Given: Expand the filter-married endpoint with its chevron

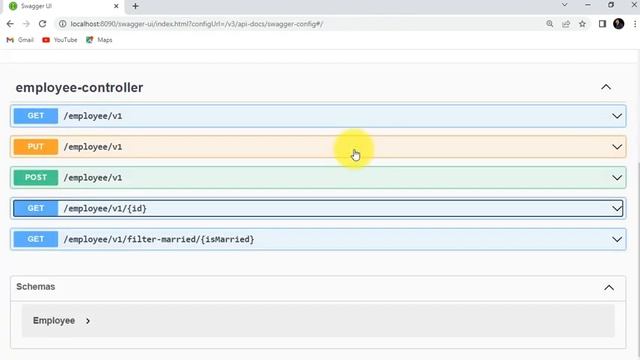Looking at the screenshot, I should click(617, 239).
